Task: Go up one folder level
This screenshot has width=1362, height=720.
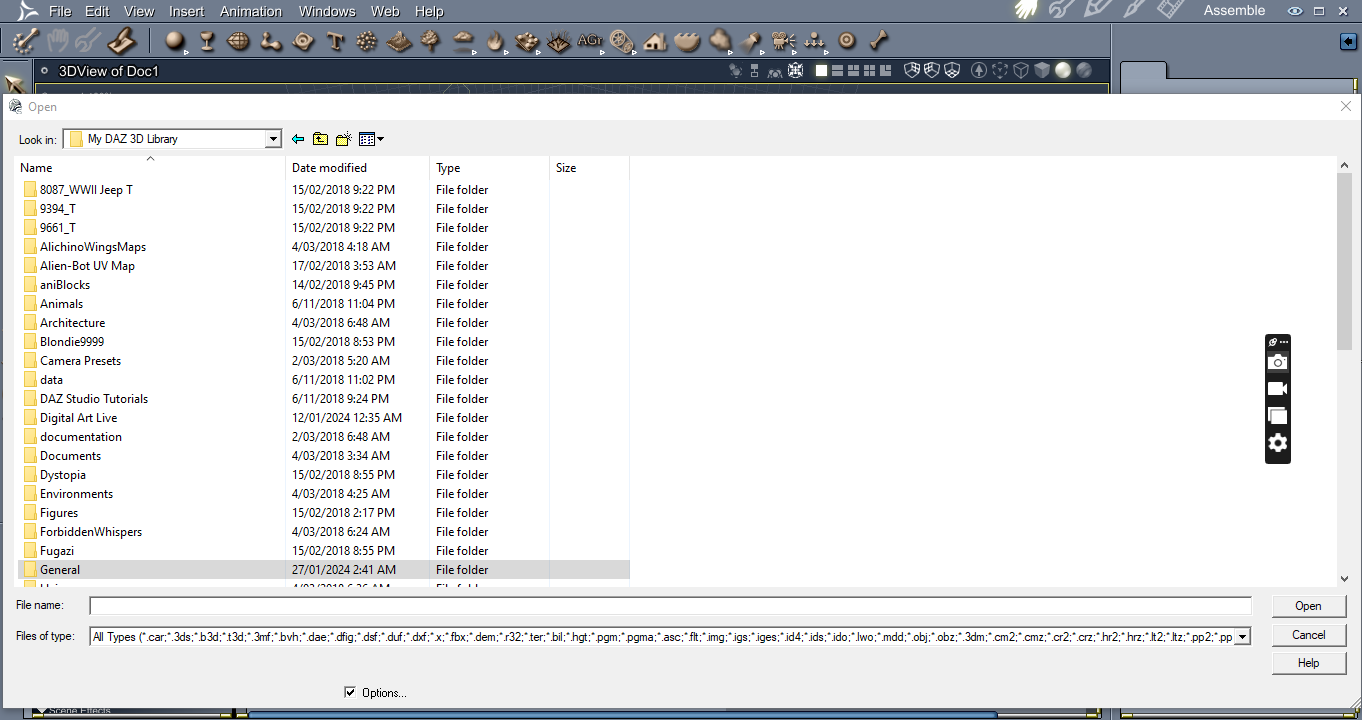Action: pos(320,139)
